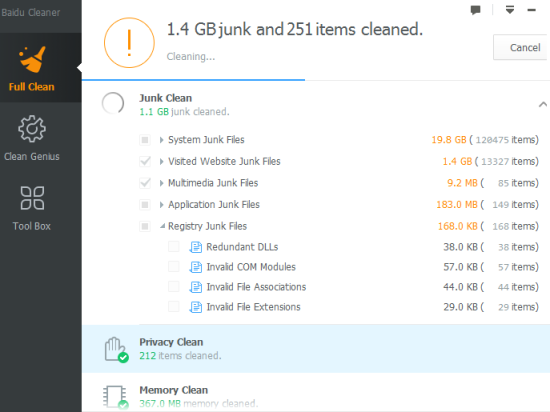The height and width of the screenshot is (412, 550).
Task: Click the feedback speech bubble icon
Action: (475, 10)
